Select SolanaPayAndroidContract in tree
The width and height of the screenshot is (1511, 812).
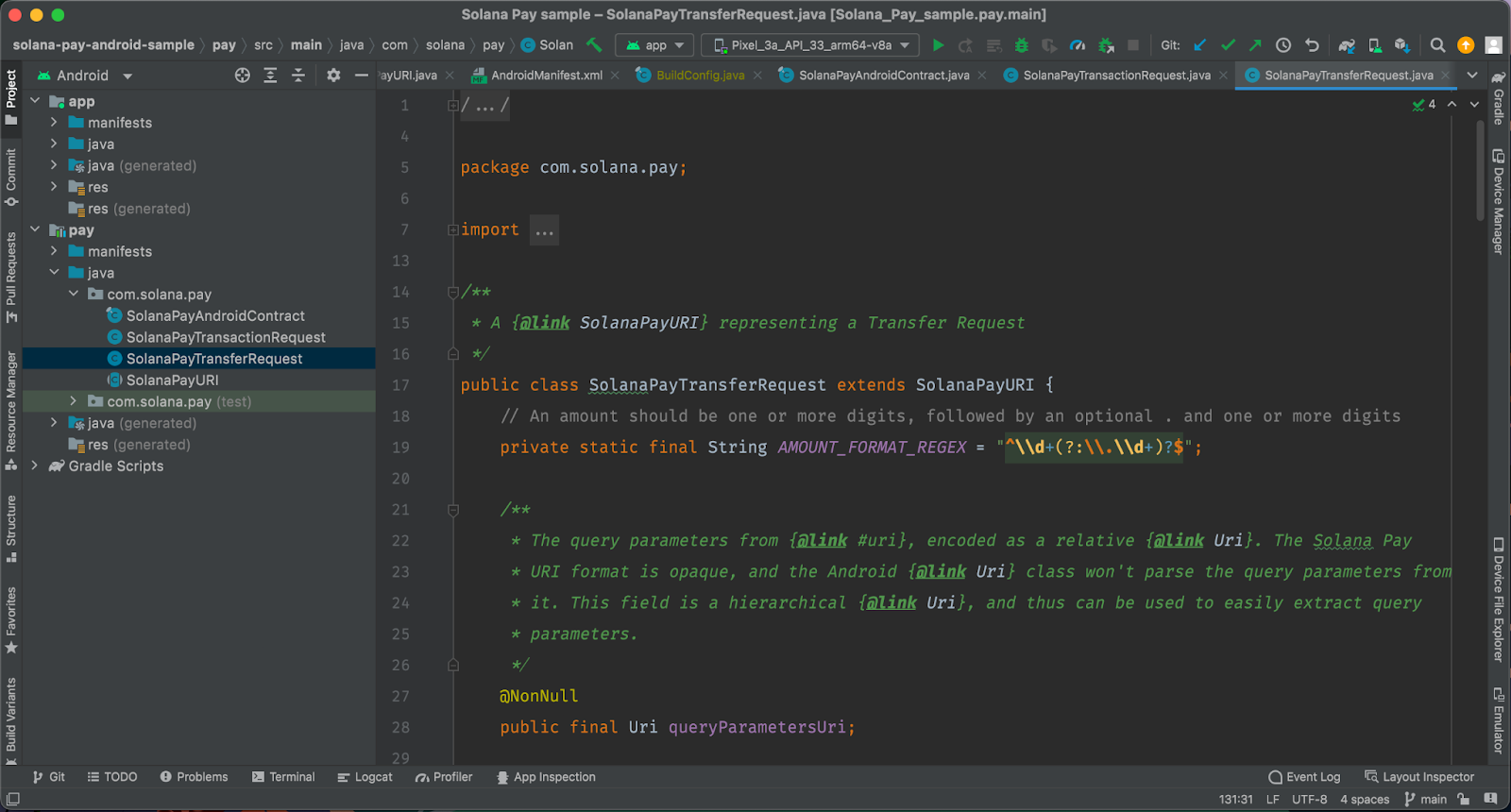[215, 315]
